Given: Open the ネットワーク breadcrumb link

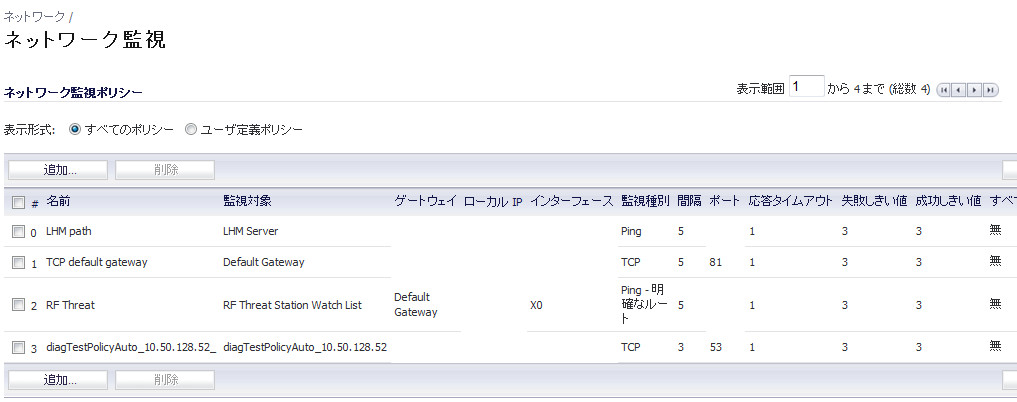Looking at the screenshot, I should click(34, 17).
